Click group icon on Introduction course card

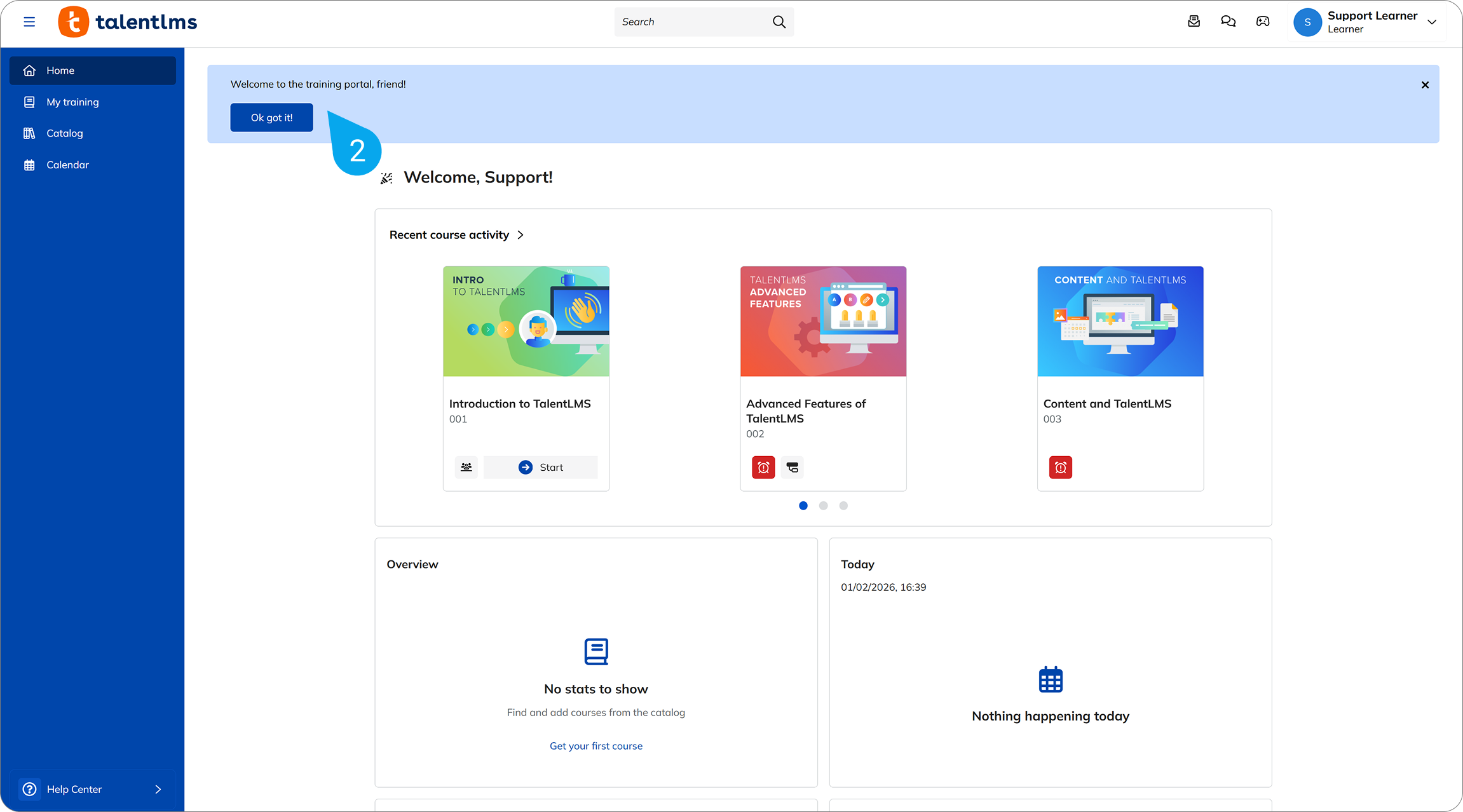click(466, 468)
